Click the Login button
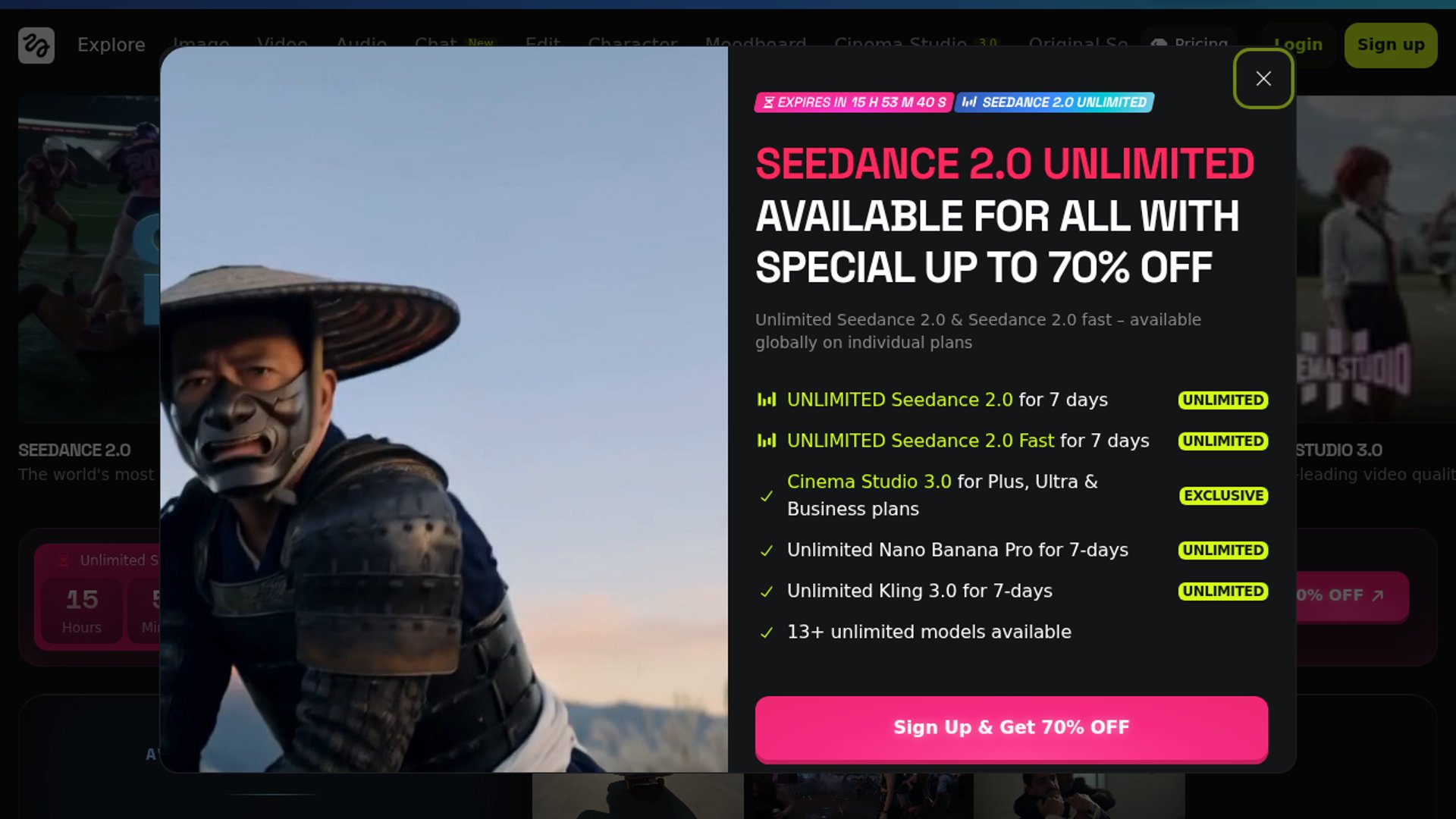 pyautogui.click(x=1298, y=45)
